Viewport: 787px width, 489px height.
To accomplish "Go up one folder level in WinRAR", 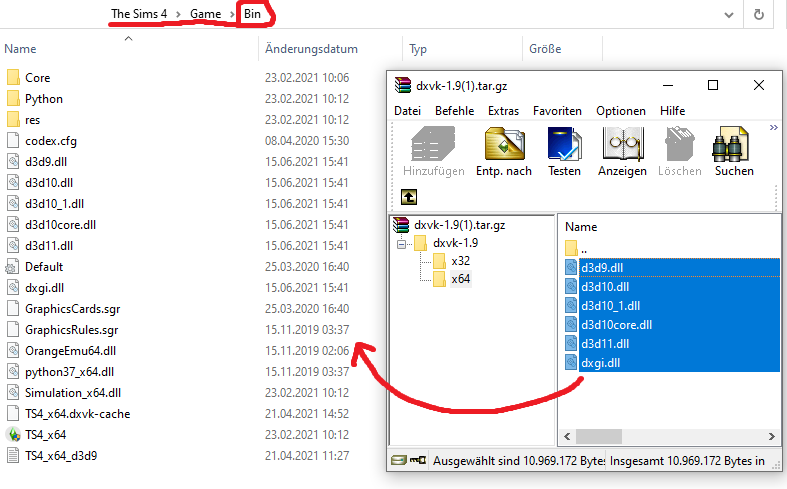I will pyautogui.click(x=409, y=197).
